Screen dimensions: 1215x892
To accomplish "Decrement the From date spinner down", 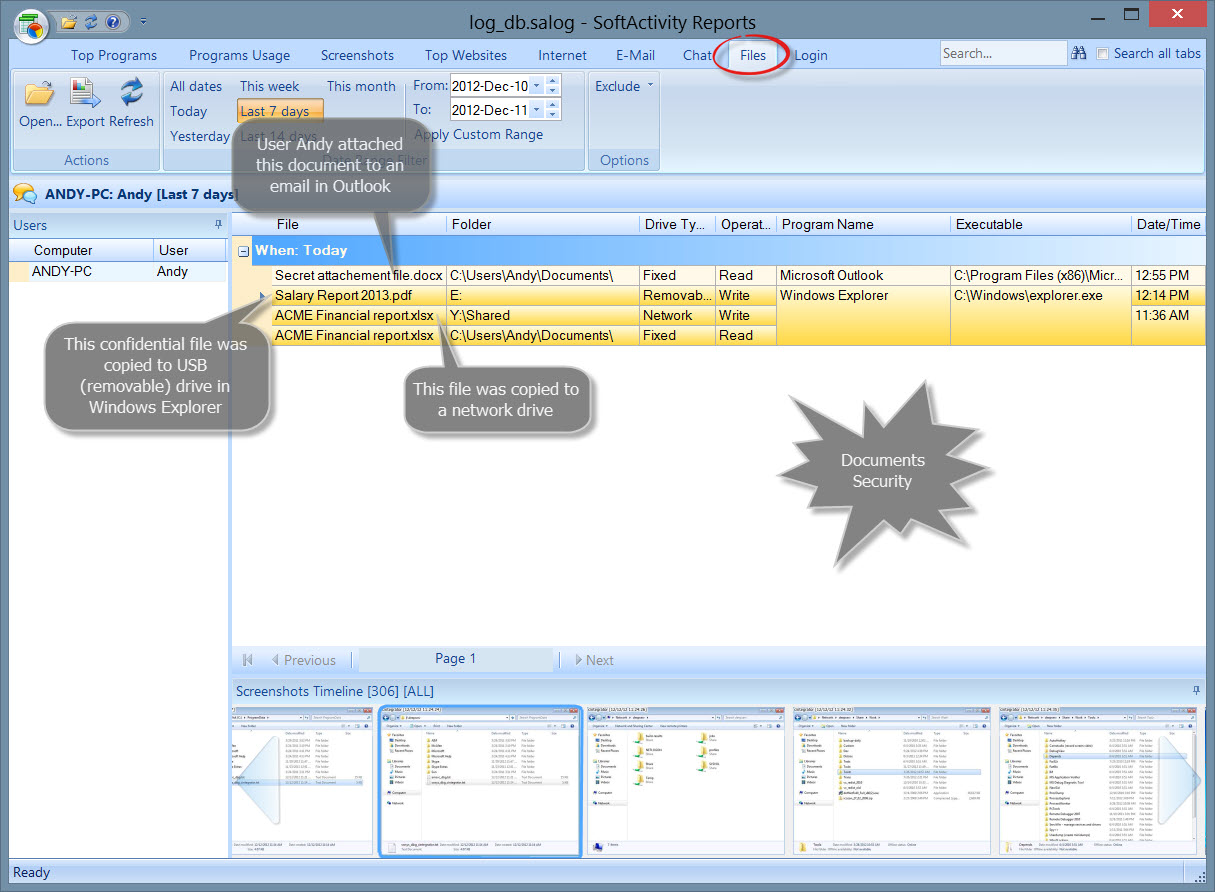I will [x=553, y=91].
